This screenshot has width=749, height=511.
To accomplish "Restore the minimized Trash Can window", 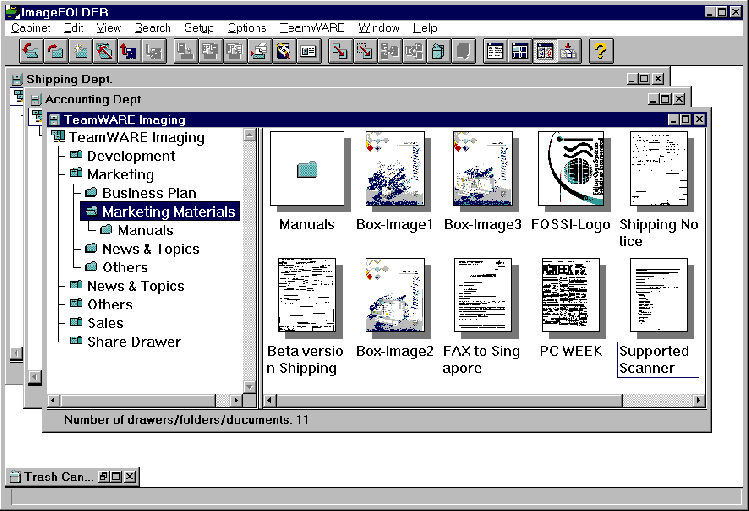I will click(x=103, y=477).
